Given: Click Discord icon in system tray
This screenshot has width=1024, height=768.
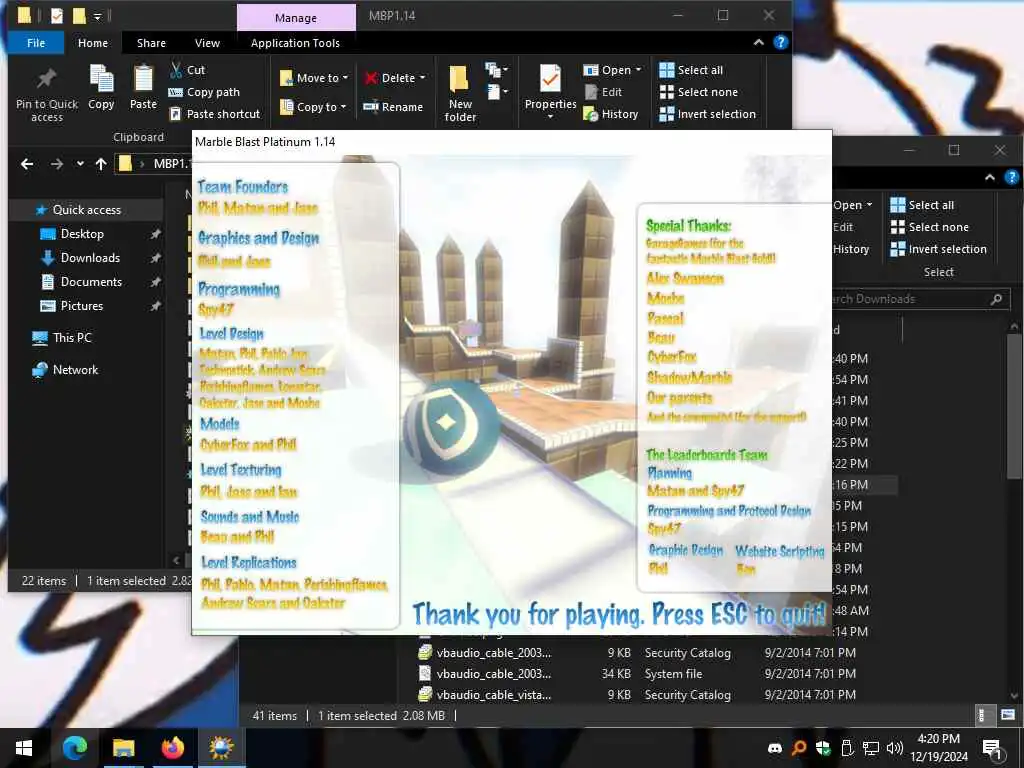Looking at the screenshot, I should point(775,748).
